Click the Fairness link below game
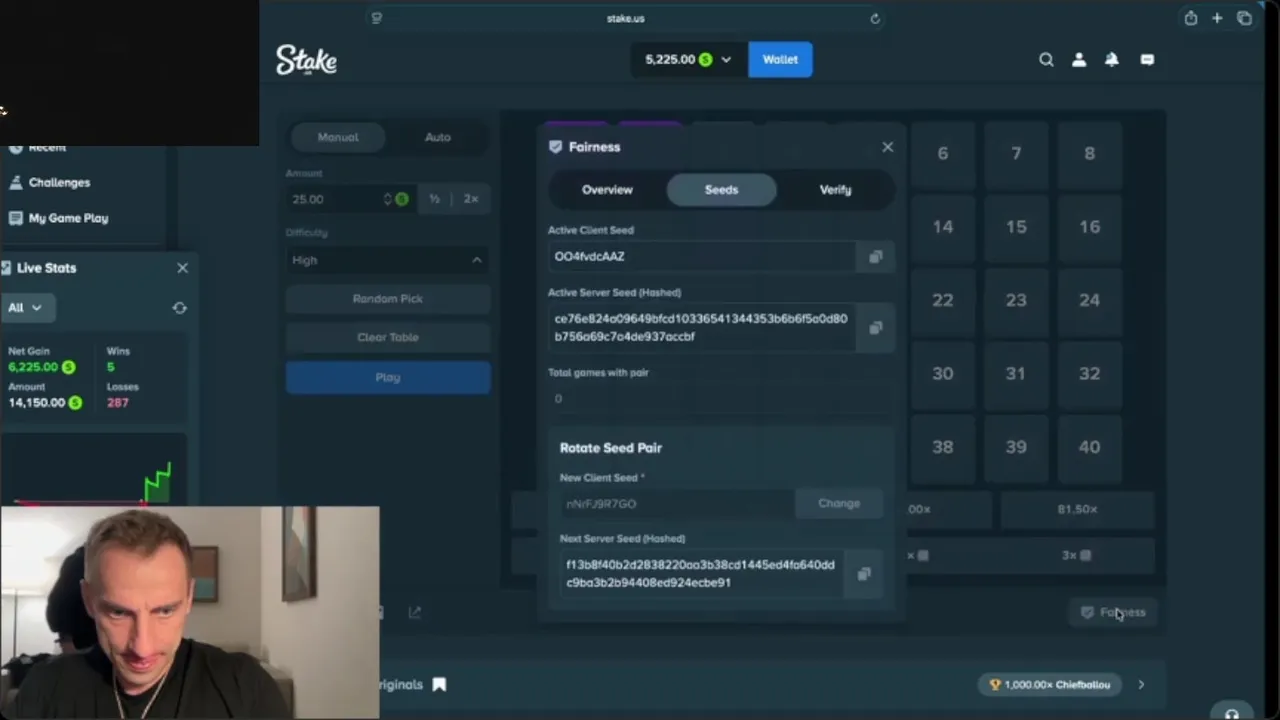Screen dimensions: 1280x720 pyautogui.click(x=1112, y=612)
